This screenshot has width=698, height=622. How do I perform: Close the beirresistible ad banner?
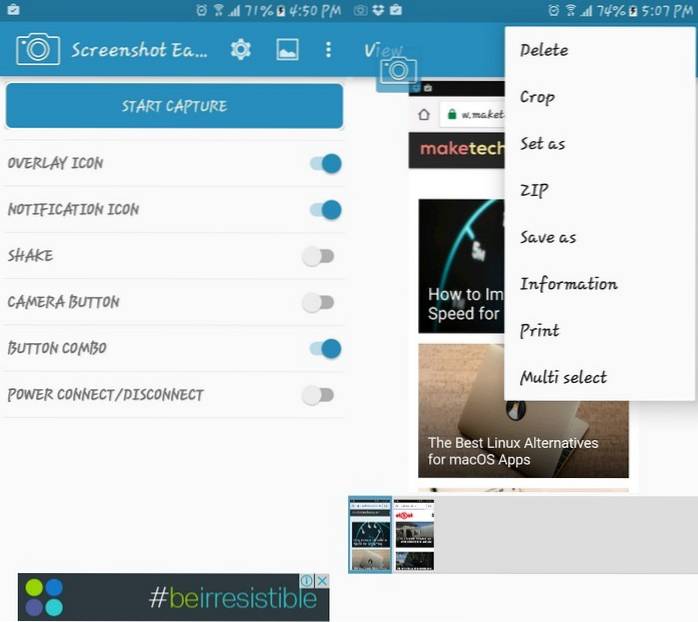coord(322,581)
